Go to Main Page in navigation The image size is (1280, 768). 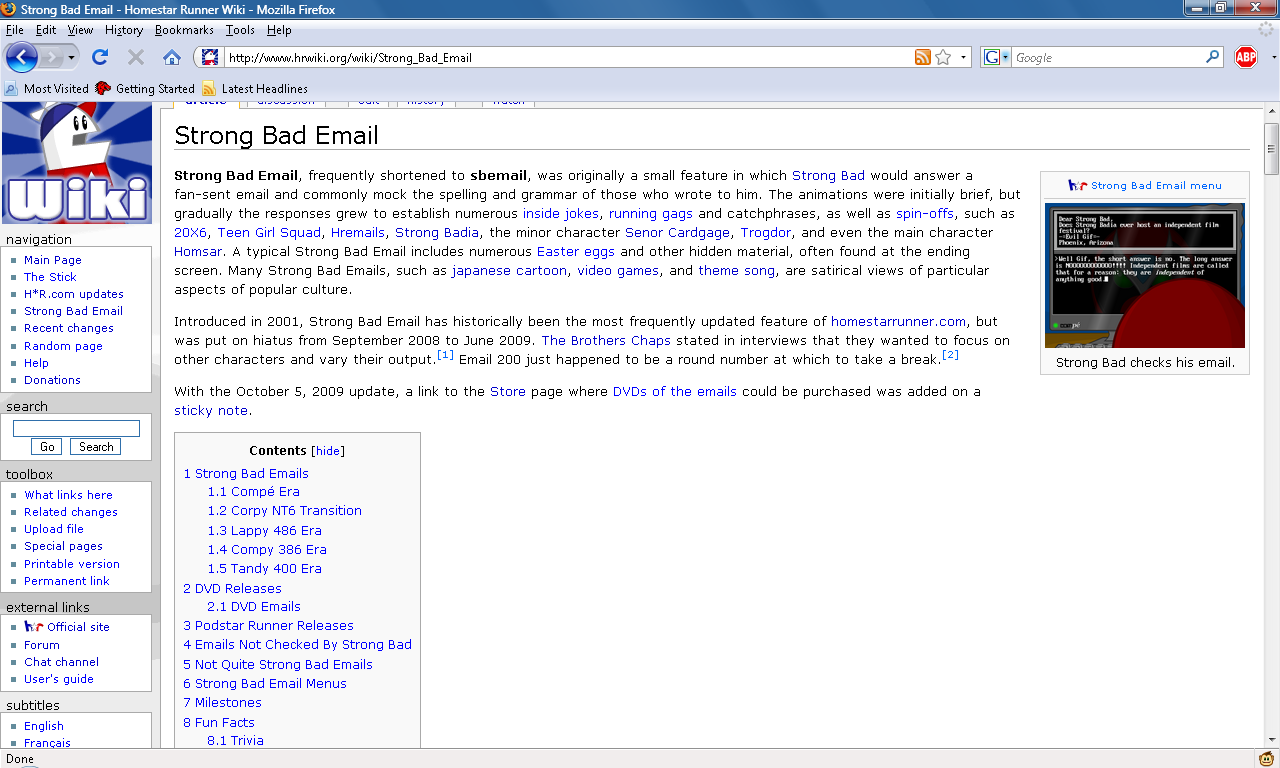click(x=53, y=260)
